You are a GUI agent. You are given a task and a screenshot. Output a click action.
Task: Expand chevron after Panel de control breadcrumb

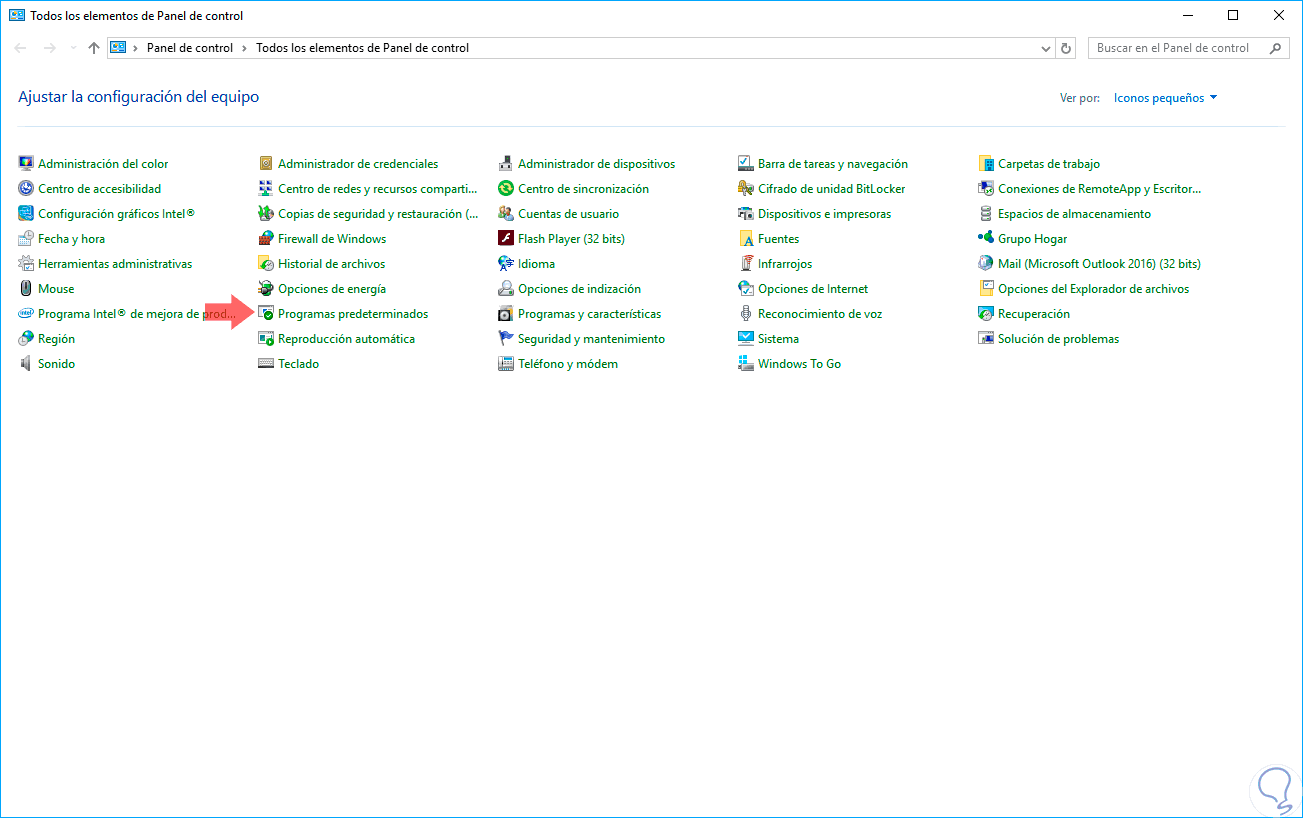pyautogui.click(x=245, y=48)
